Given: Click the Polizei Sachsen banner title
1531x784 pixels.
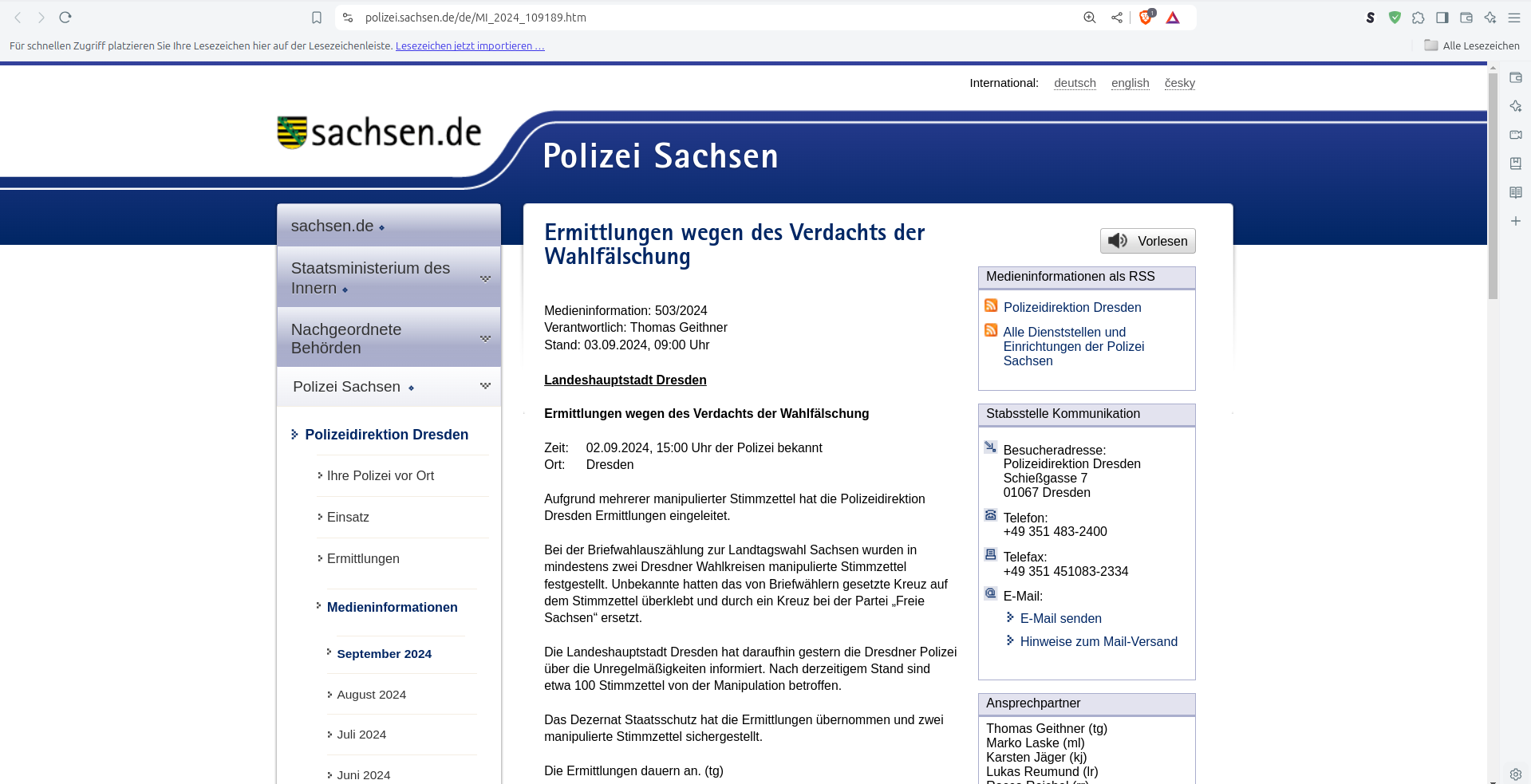Looking at the screenshot, I should pyautogui.click(x=661, y=156).
